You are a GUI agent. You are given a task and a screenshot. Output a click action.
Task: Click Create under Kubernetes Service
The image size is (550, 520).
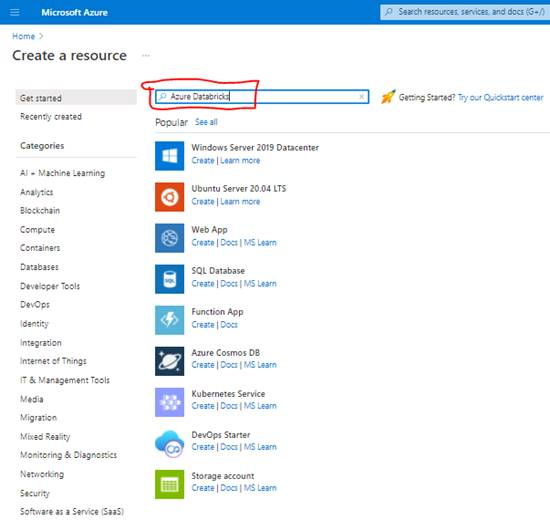203,406
